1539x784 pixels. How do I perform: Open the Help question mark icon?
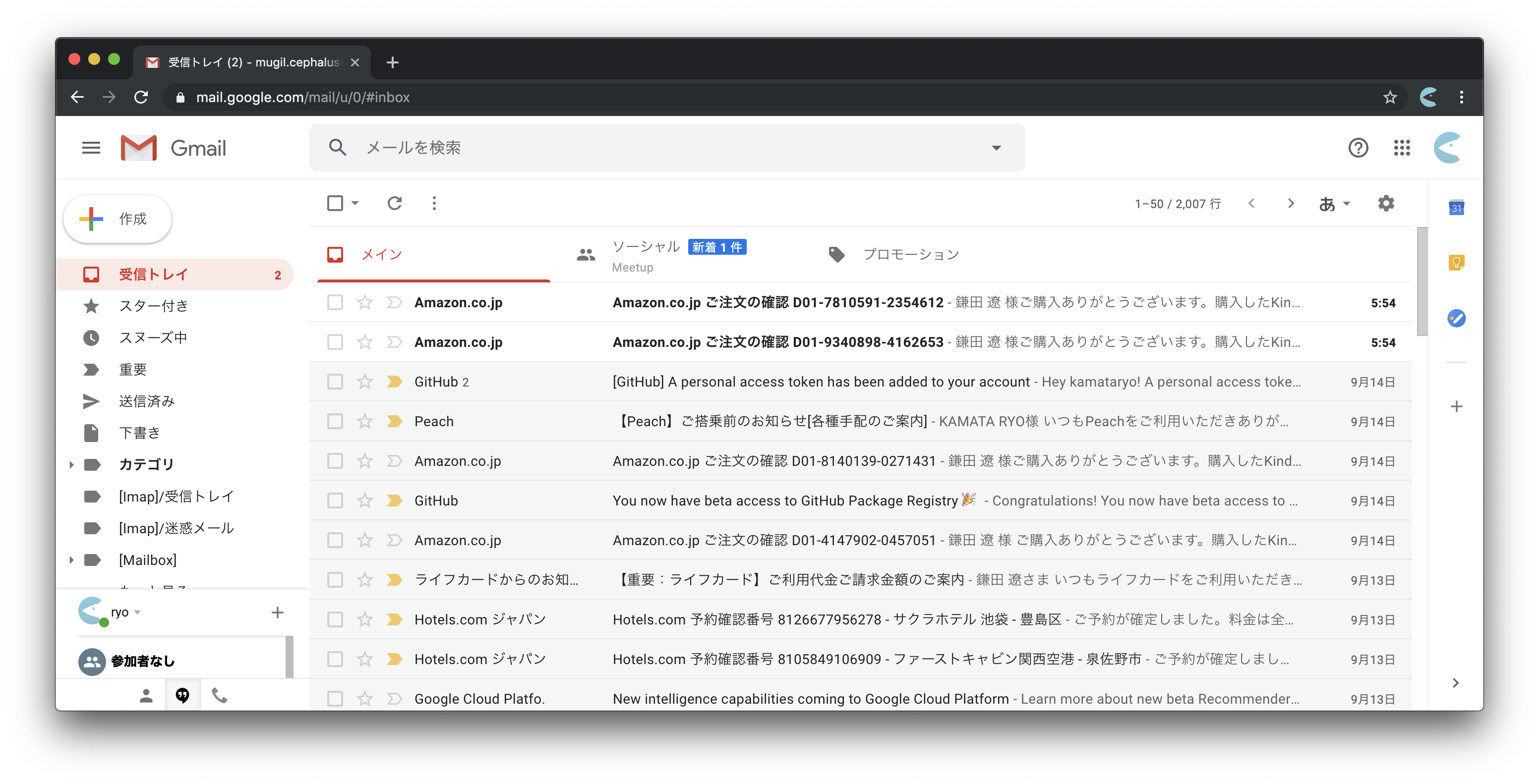1358,148
